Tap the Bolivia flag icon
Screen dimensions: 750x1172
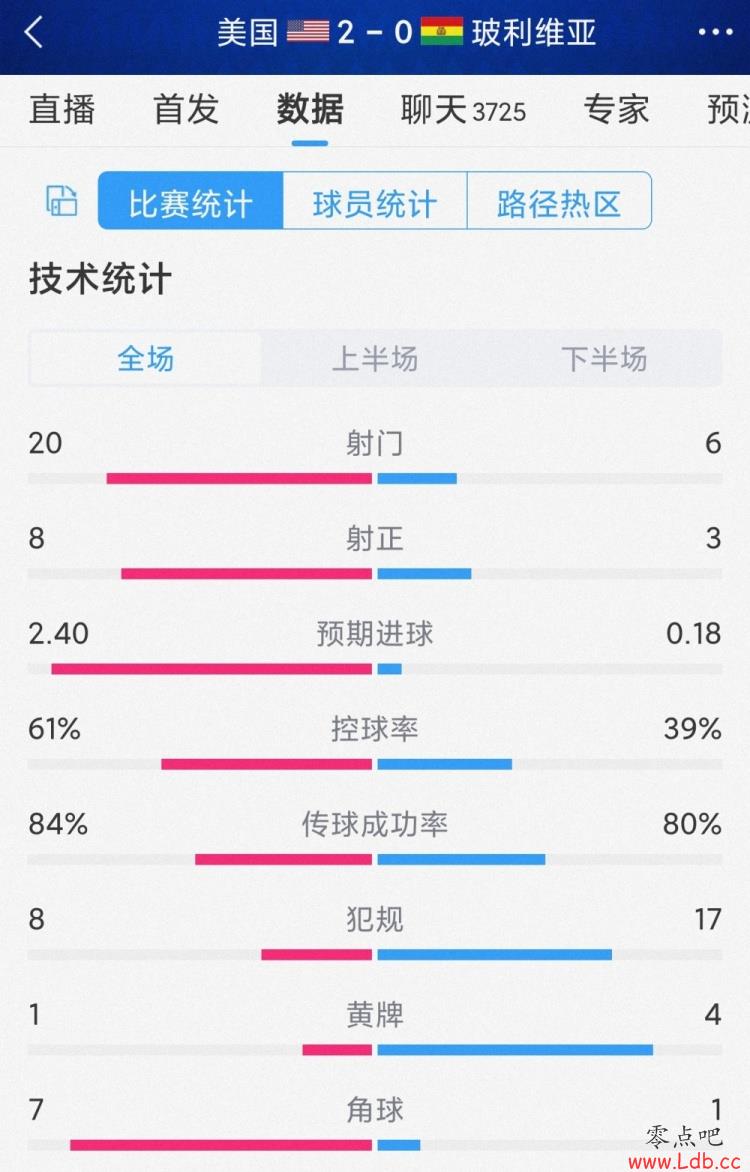[441, 31]
